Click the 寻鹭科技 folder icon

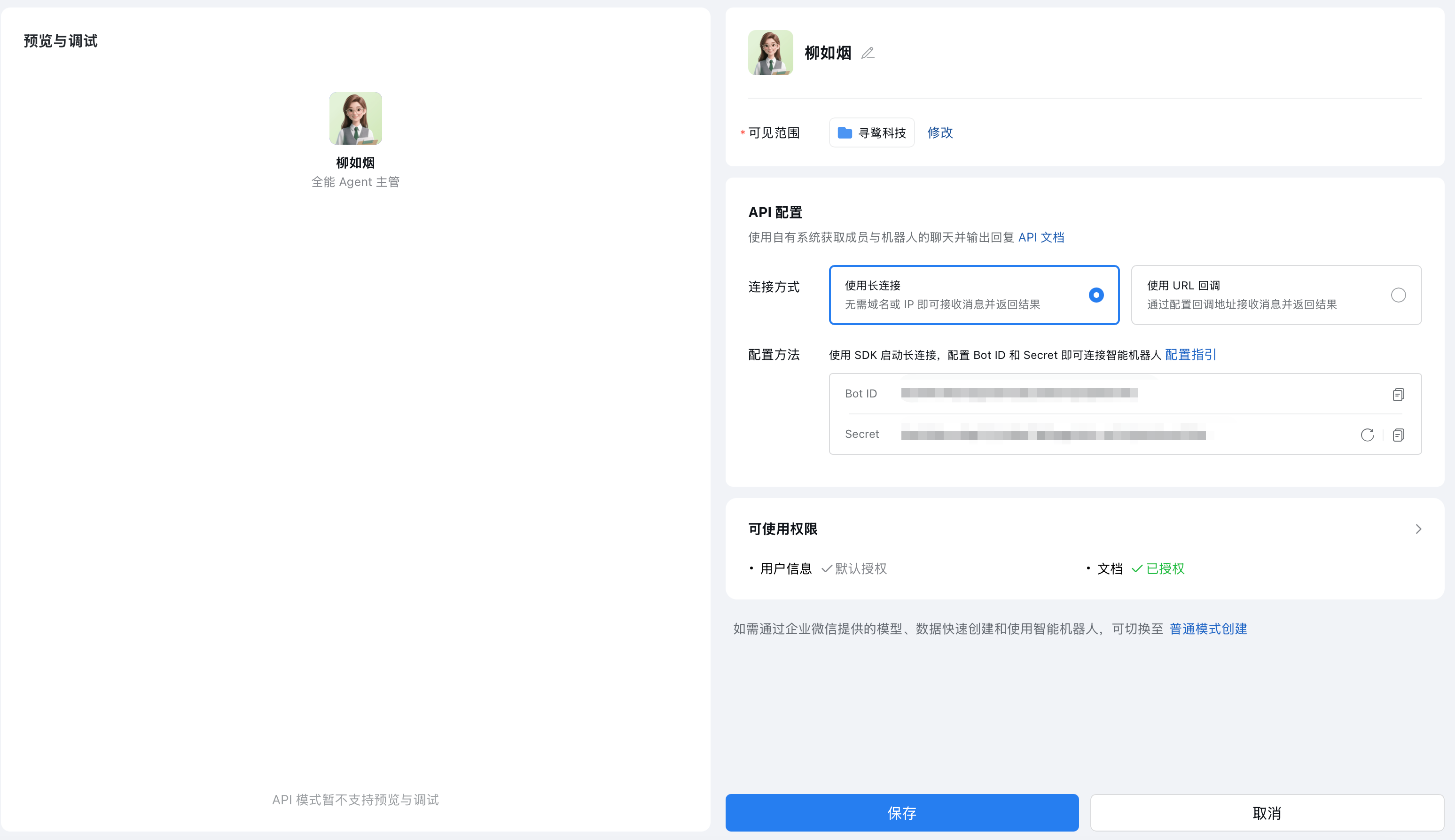pos(845,132)
